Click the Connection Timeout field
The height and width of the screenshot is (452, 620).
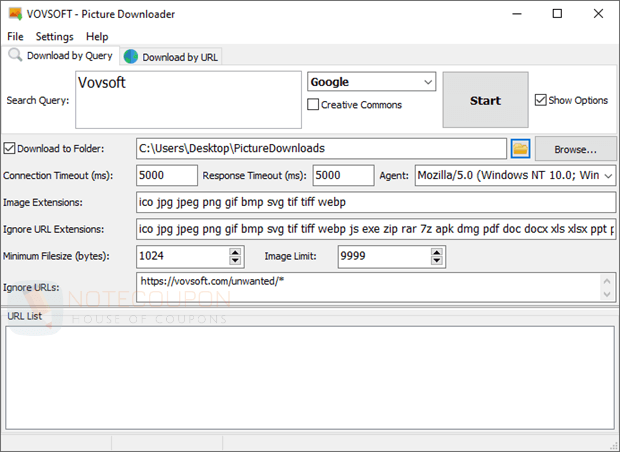[167, 175]
